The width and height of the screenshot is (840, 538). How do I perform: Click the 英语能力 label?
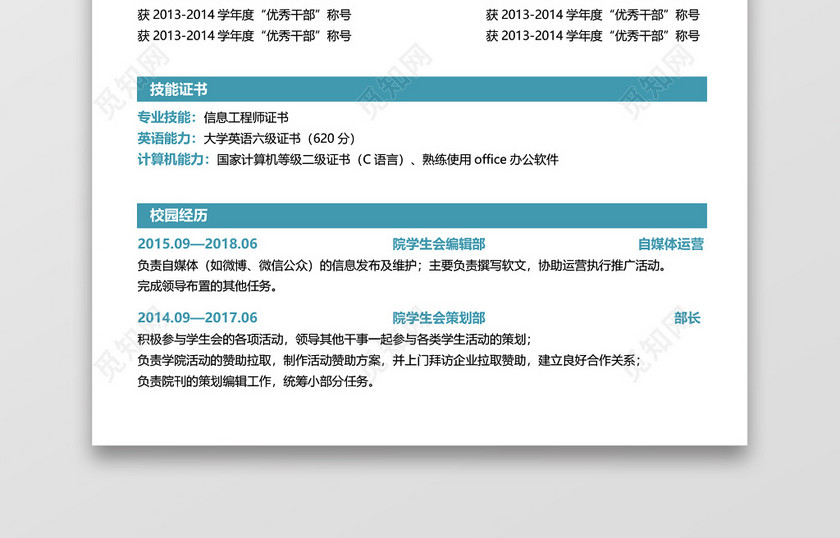[x=167, y=138]
